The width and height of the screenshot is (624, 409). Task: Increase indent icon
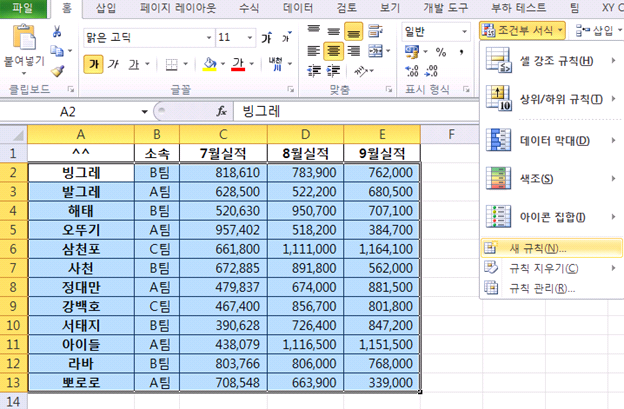pos(333,71)
